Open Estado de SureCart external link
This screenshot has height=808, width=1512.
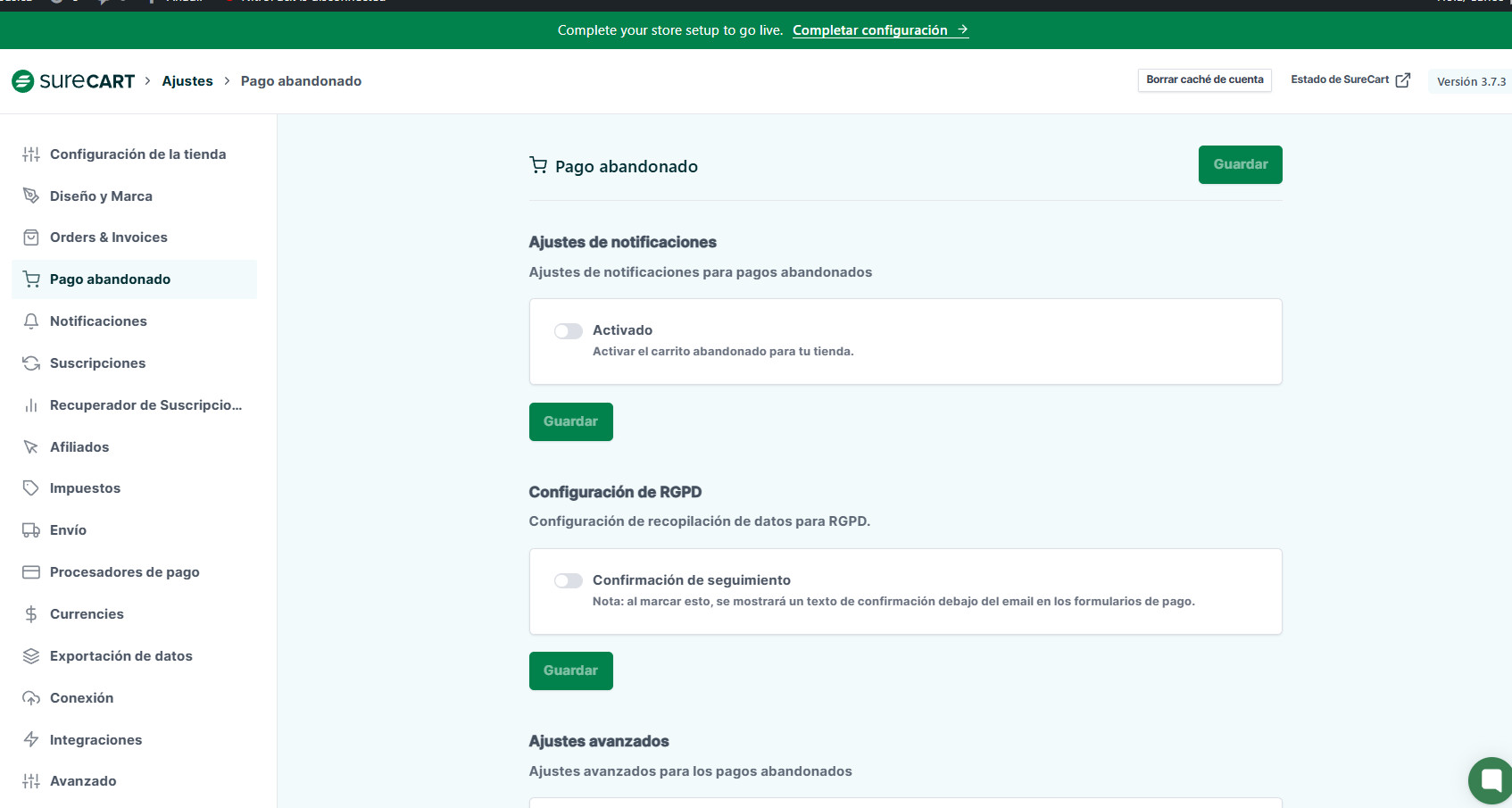[1350, 80]
